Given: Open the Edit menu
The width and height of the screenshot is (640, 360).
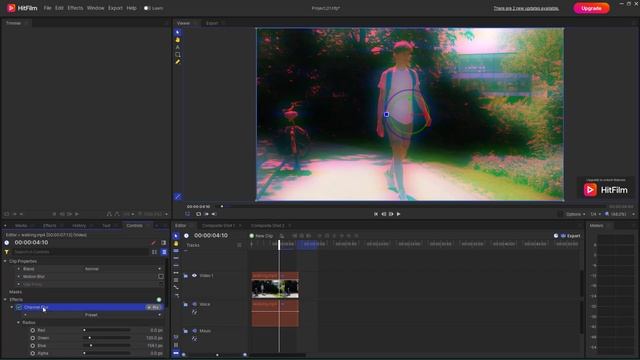Looking at the screenshot, I should [59, 8].
